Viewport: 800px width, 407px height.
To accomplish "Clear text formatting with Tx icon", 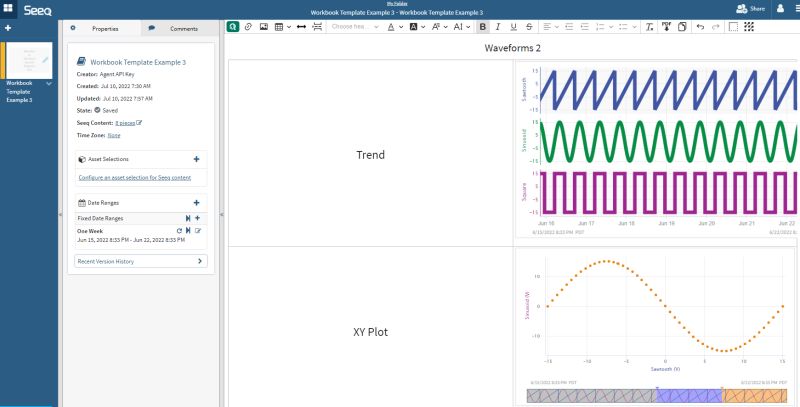I will click(649, 27).
